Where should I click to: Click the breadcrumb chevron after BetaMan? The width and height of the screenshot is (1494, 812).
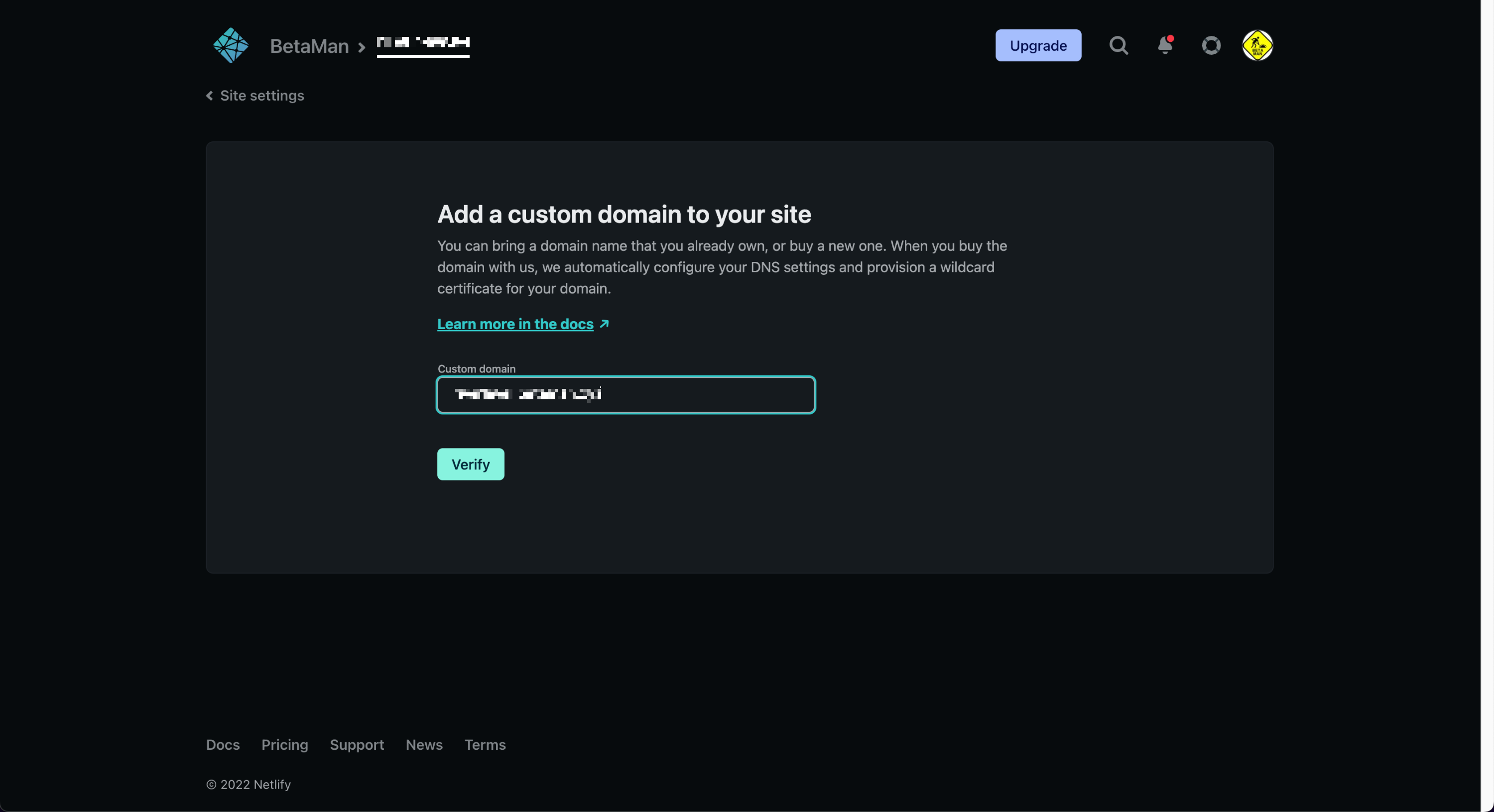[x=362, y=47]
